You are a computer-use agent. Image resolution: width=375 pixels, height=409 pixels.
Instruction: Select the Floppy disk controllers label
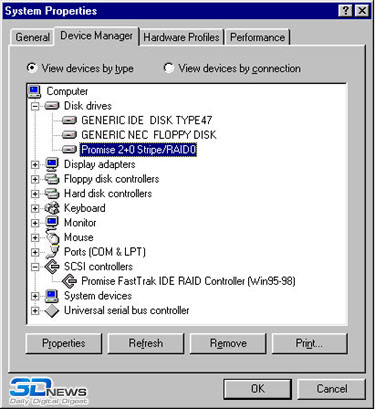pyautogui.click(x=111, y=179)
